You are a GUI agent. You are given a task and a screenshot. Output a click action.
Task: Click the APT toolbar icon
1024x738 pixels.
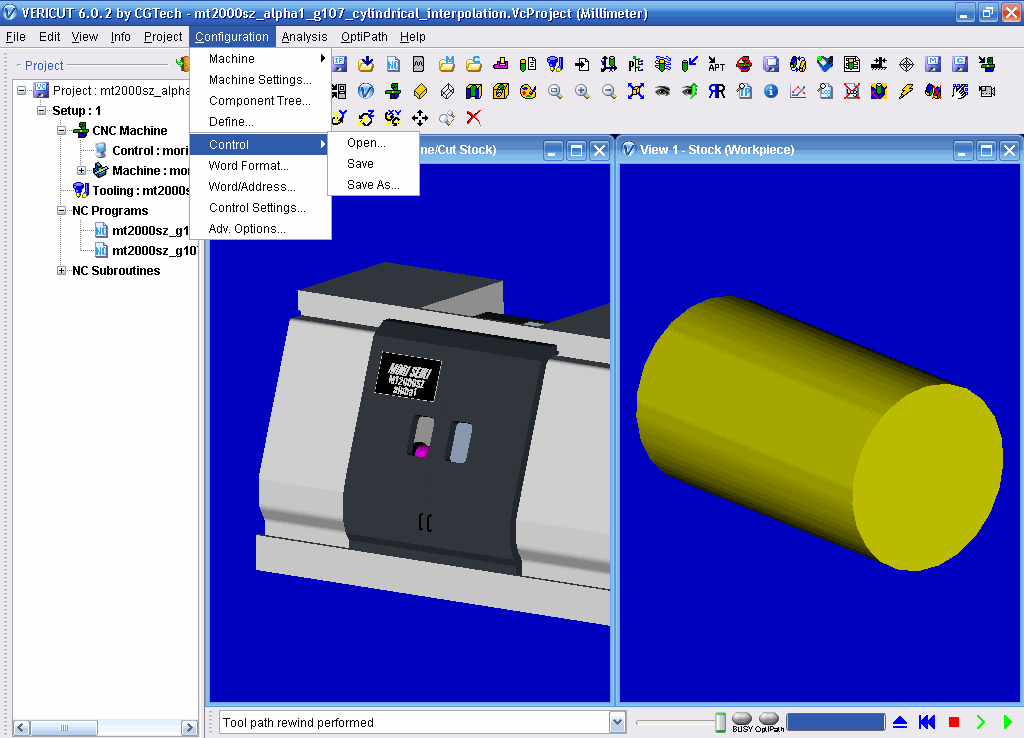click(x=716, y=64)
